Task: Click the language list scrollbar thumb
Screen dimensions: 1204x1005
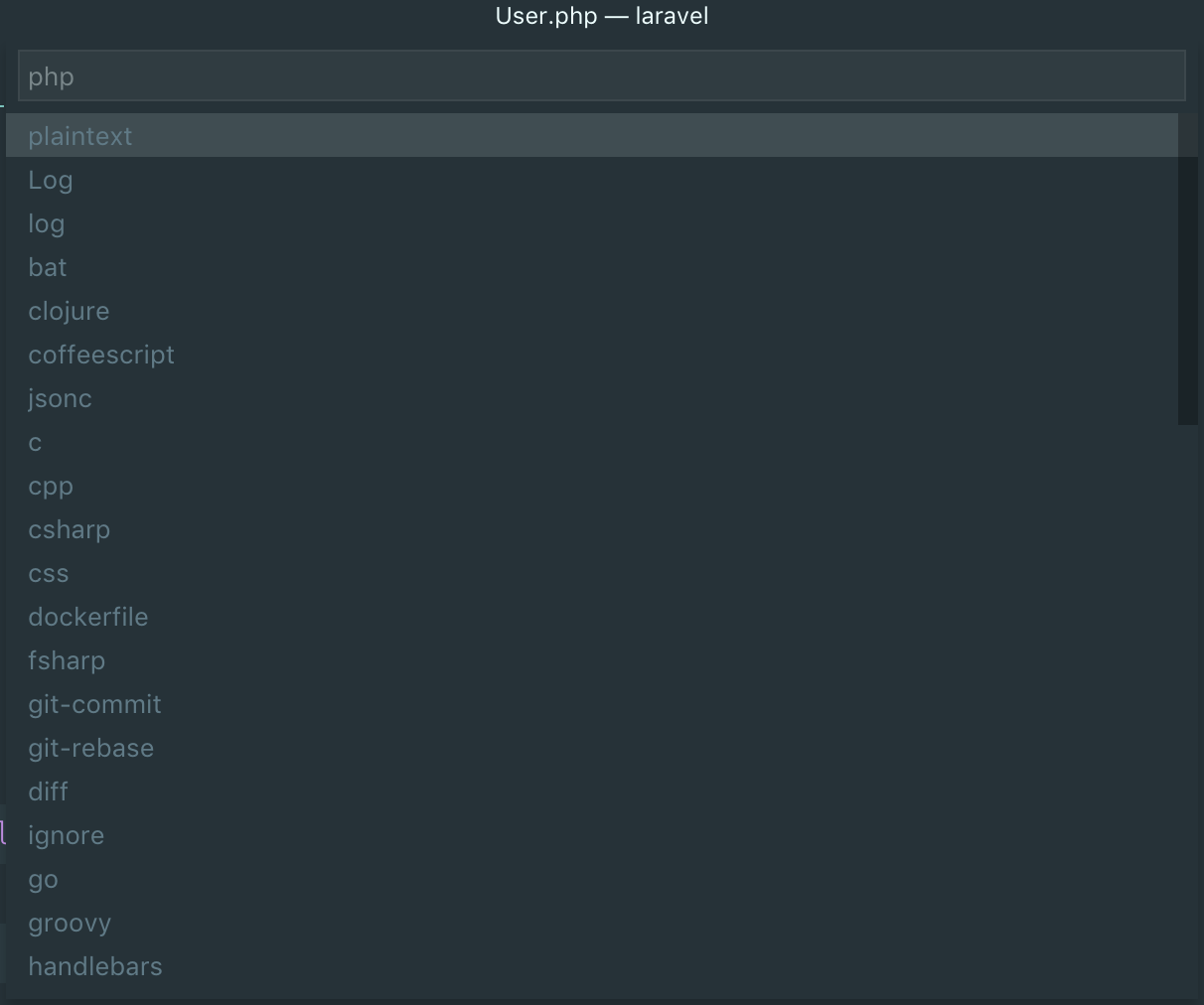Action: (1187, 269)
